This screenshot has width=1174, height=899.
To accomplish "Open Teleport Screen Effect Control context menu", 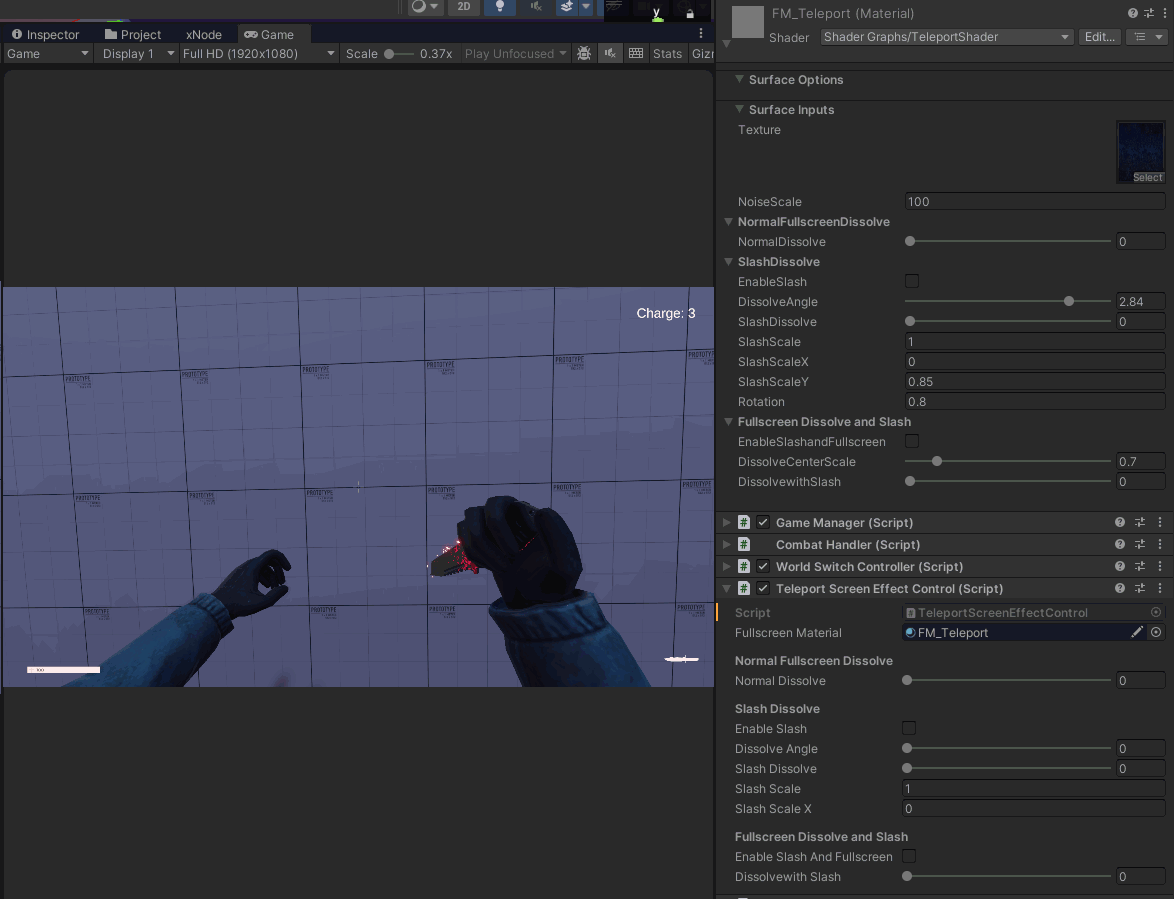I will pos(1160,588).
